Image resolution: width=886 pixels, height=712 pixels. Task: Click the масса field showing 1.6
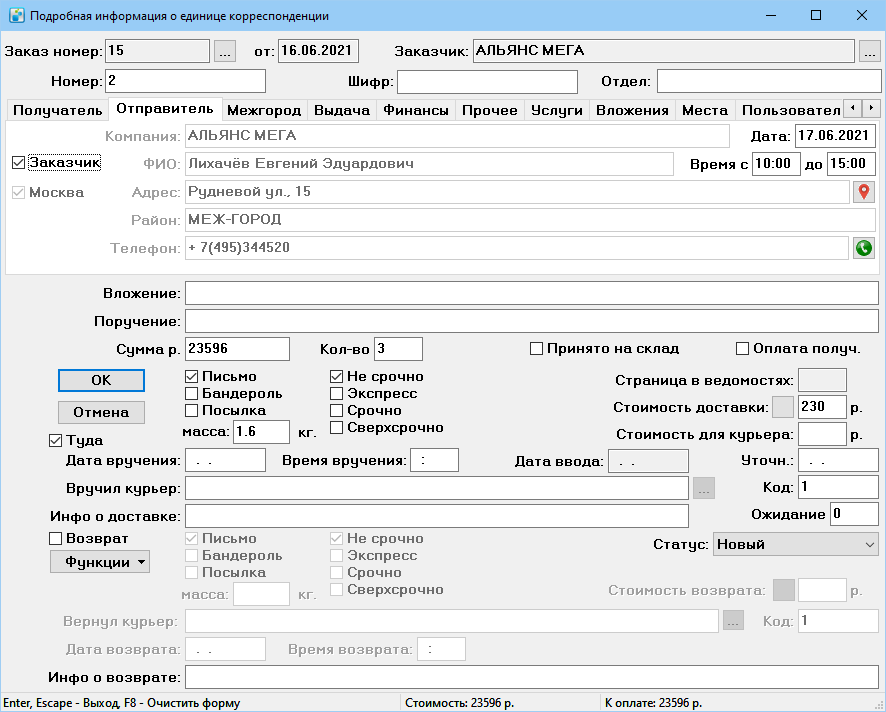pyautogui.click(x=261, y=432)
